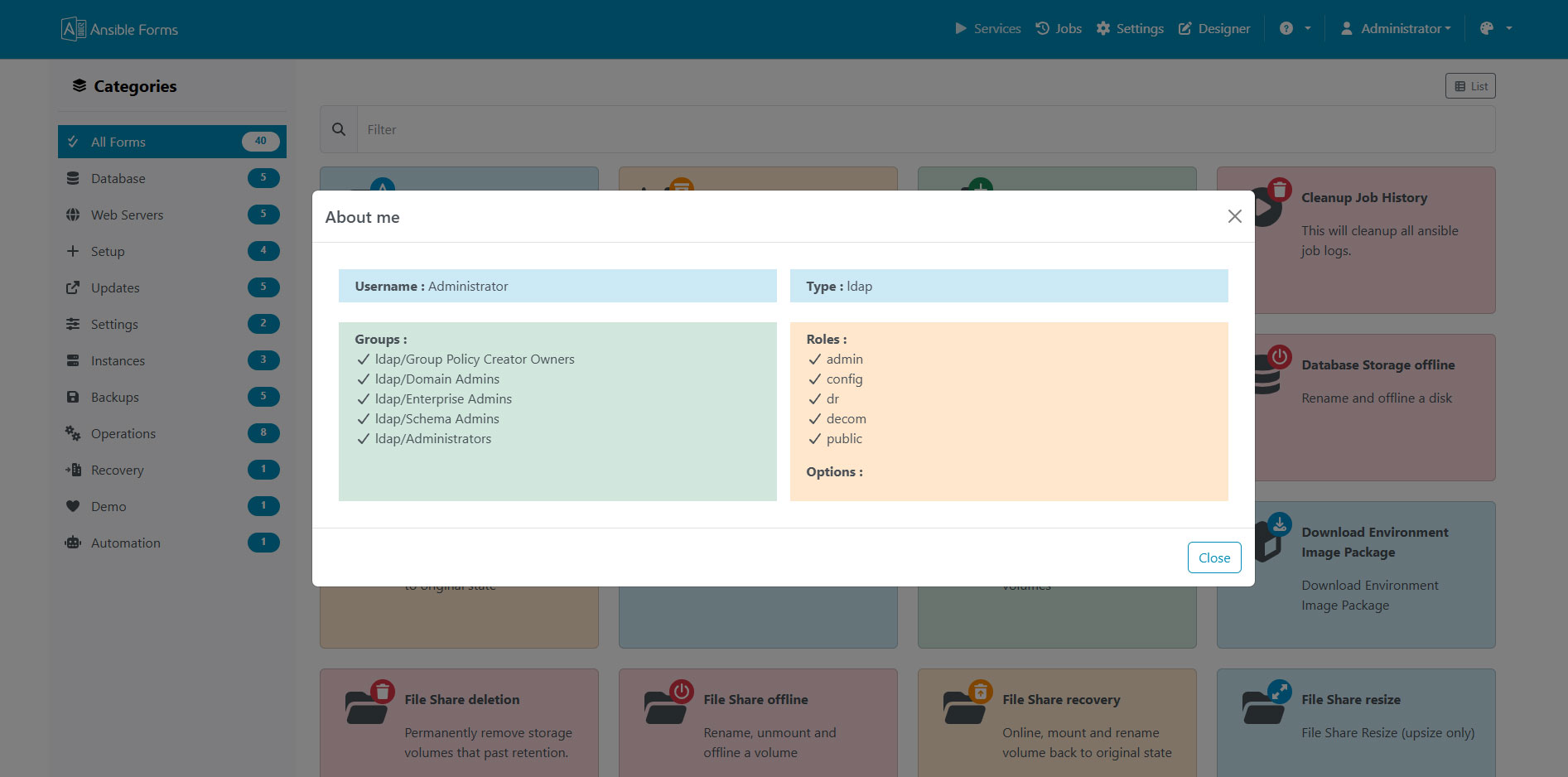This screenshot has width=1568, height=777.
Task: Navigate to the Designer section
Action: (x=1214, y=27)
